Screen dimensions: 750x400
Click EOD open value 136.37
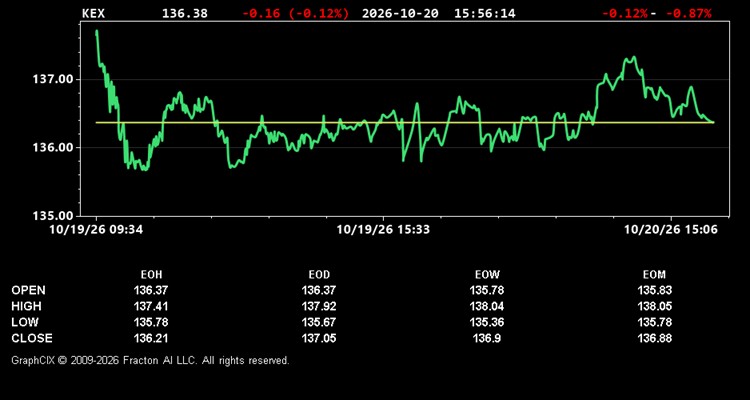click(x=319, y=290)
